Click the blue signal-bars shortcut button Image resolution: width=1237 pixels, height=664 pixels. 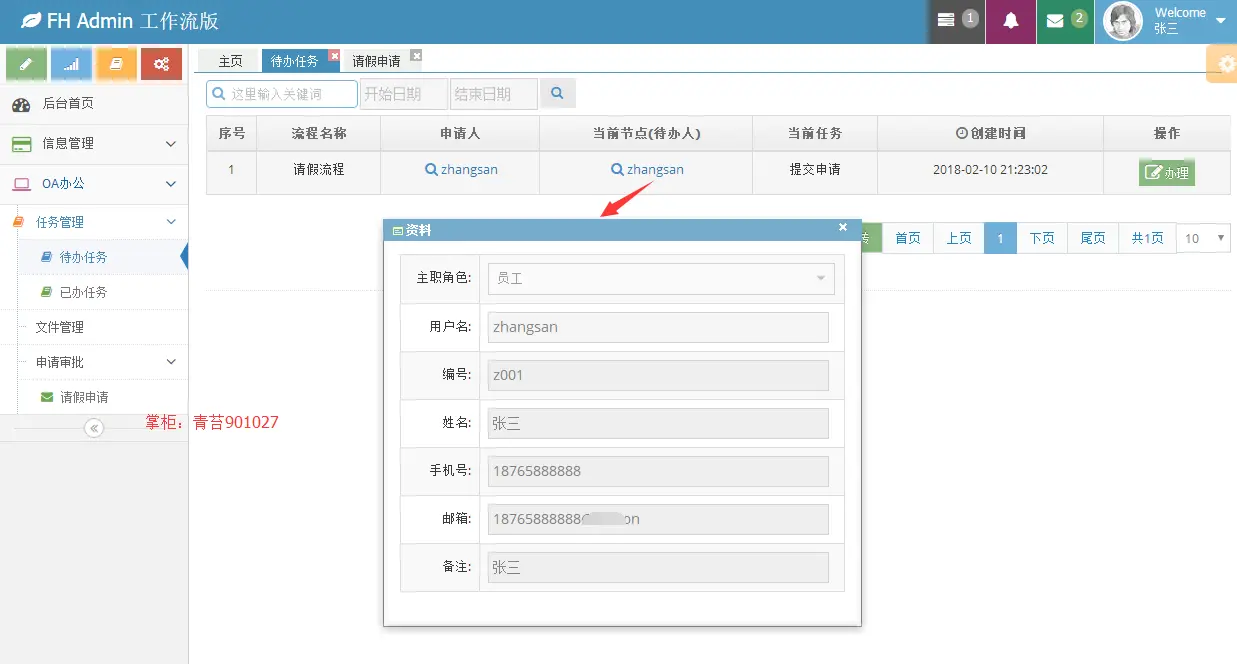[x=71, y=64]
